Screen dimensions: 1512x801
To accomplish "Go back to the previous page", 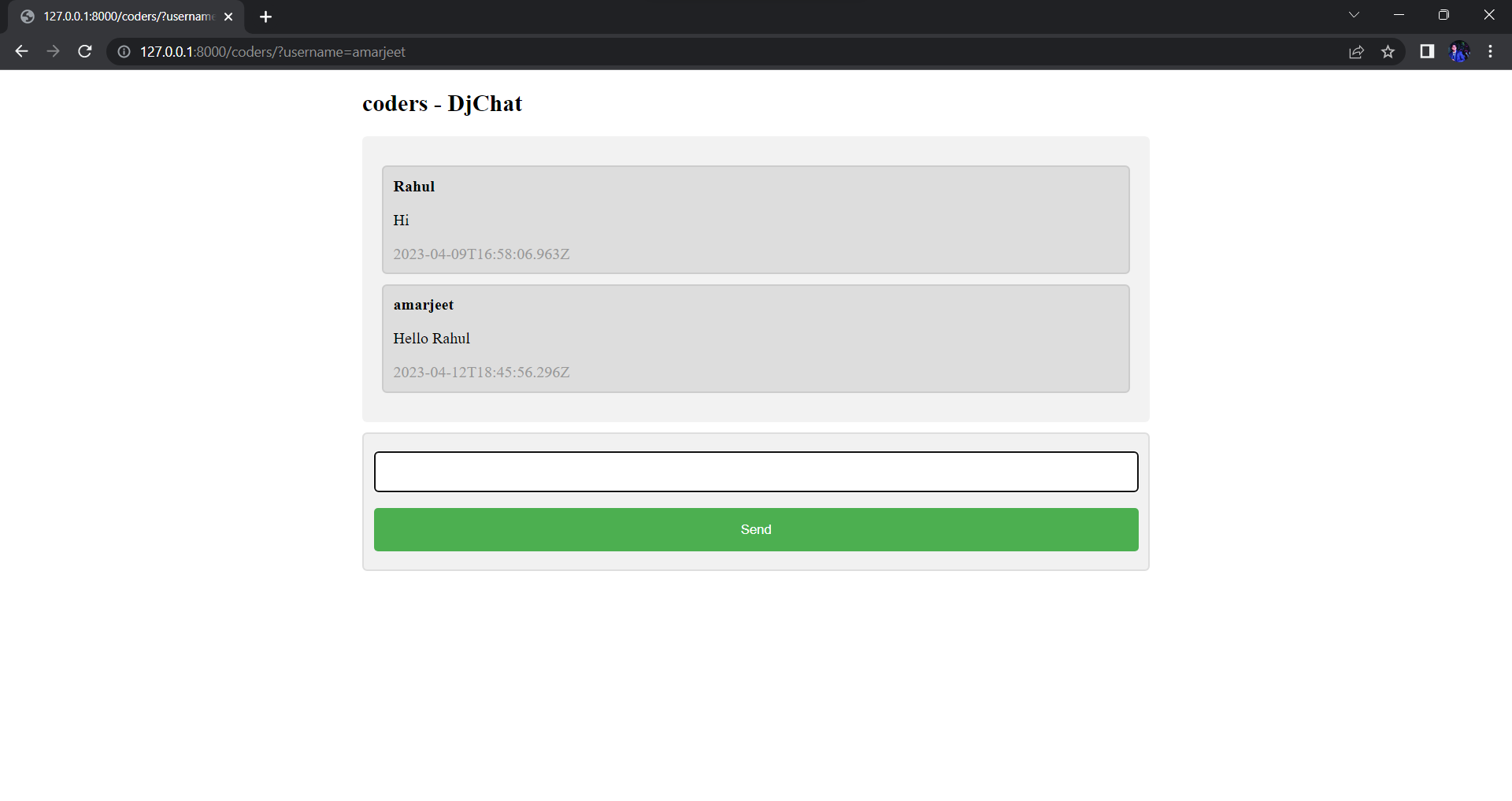I will click(21, 51).
